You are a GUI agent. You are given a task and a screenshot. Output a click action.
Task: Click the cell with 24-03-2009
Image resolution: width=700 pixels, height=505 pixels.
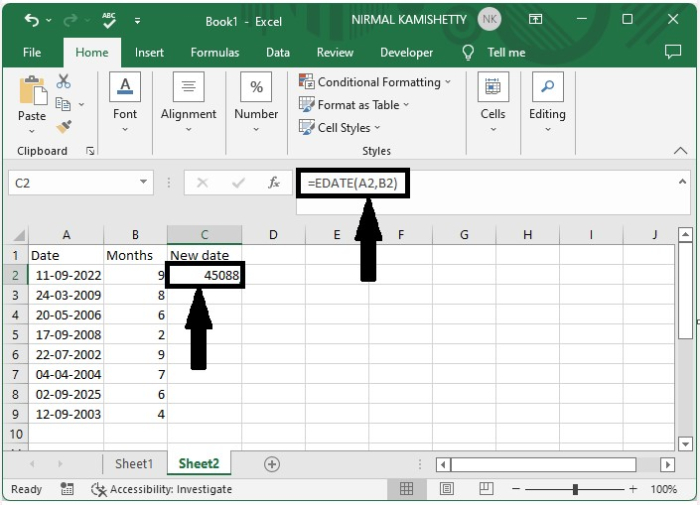click(66, 295)
